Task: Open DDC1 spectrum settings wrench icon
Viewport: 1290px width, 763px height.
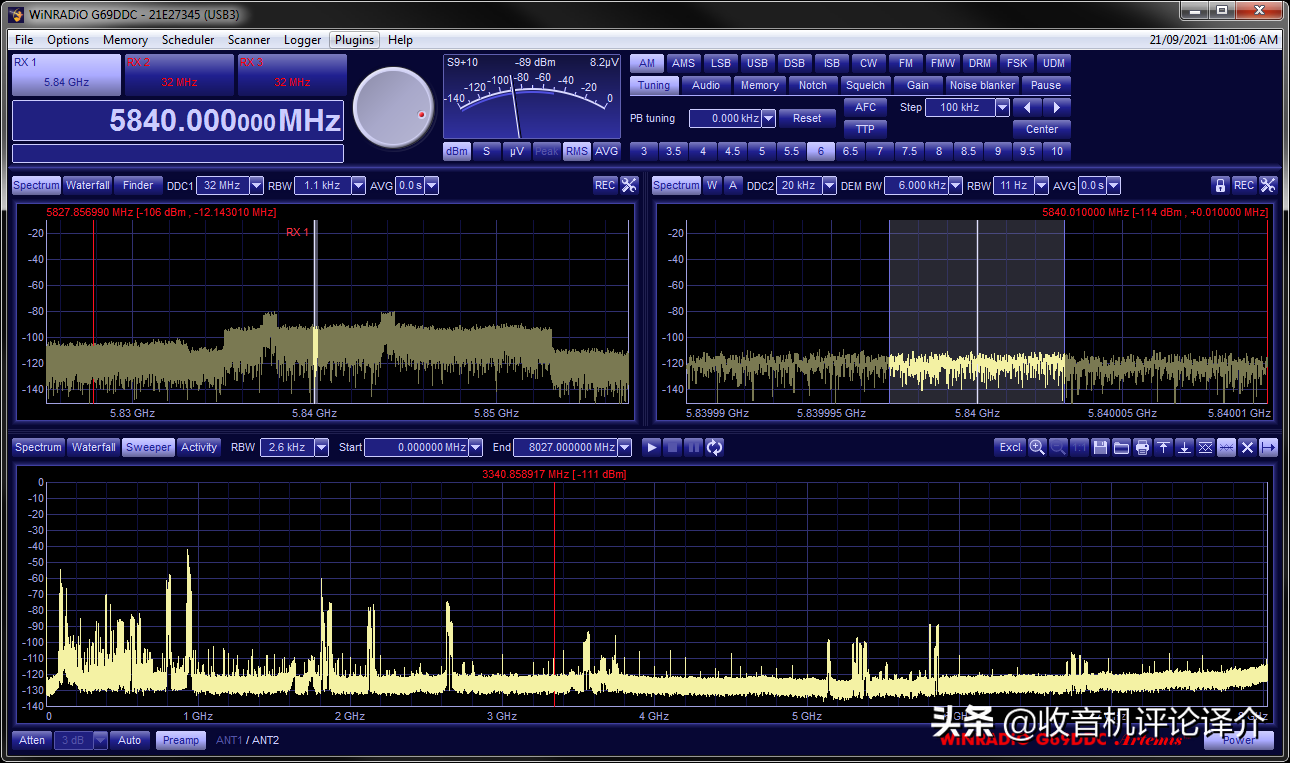Action: coord(629,185)
